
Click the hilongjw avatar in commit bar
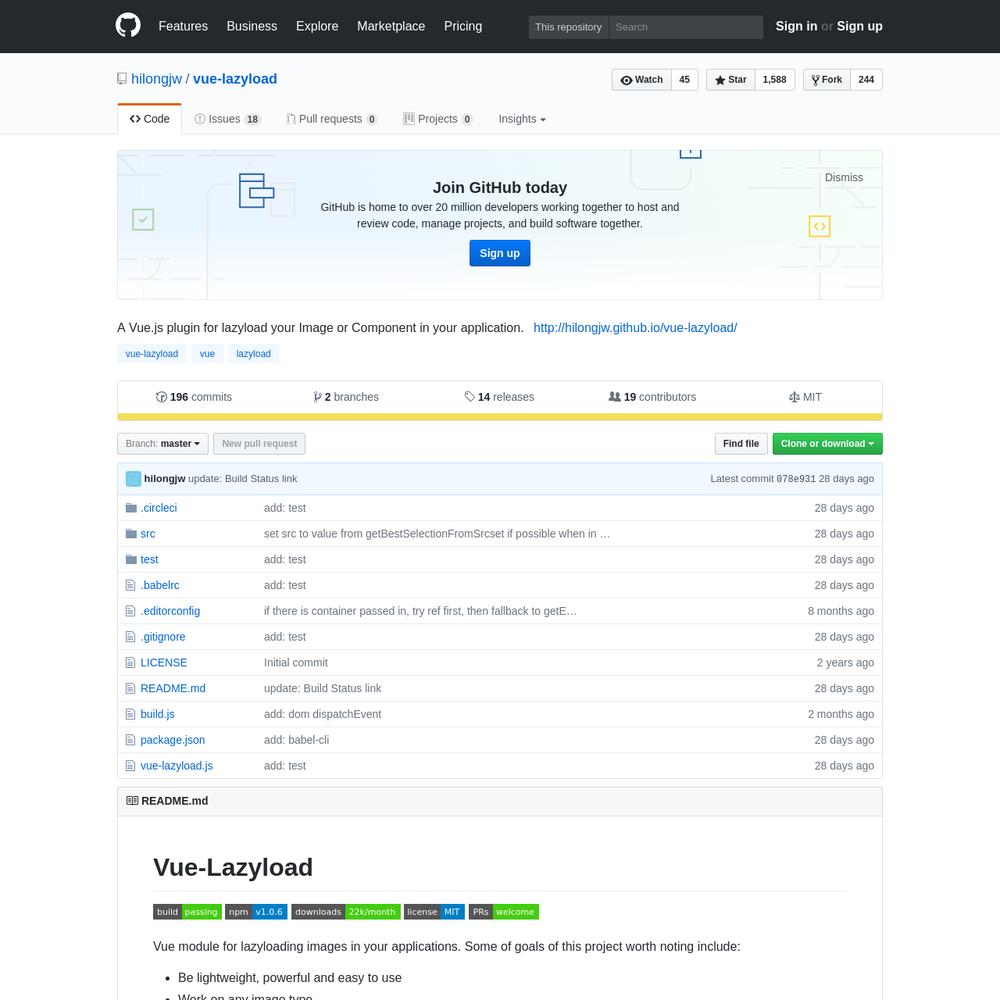133,479
